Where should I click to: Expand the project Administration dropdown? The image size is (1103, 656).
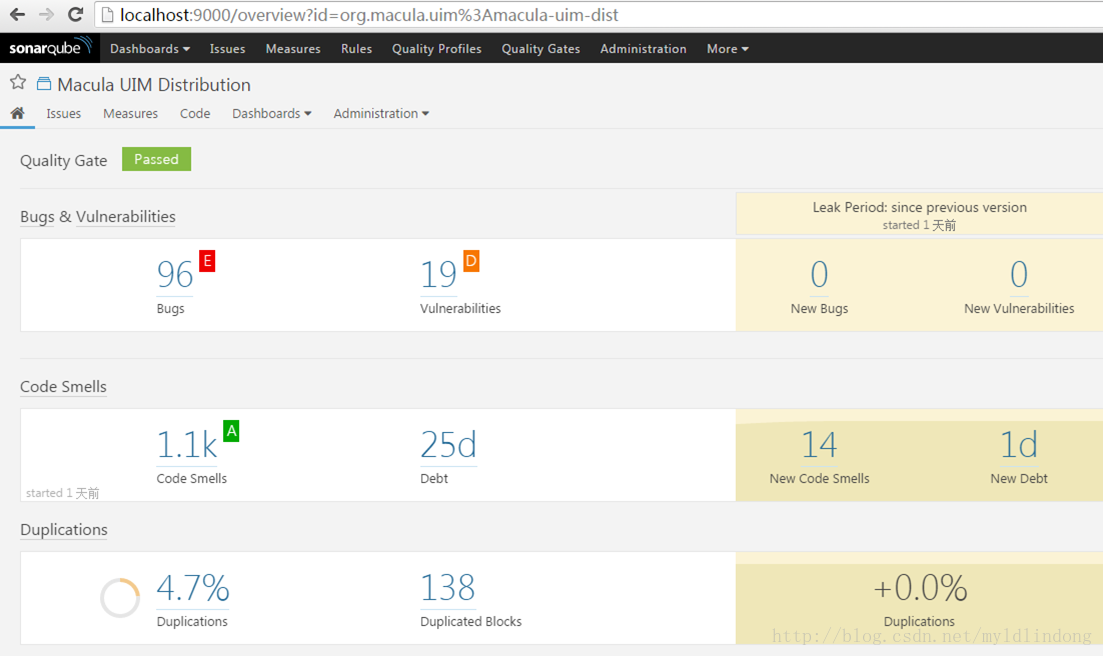[x=381, y=113]
